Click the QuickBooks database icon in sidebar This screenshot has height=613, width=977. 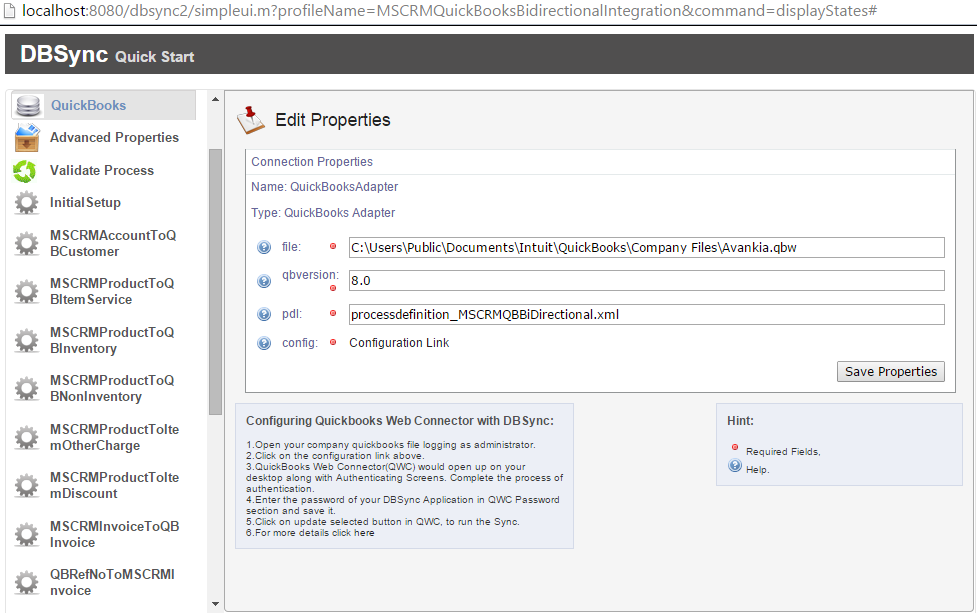pyautogui.click(x=28, y=106)
